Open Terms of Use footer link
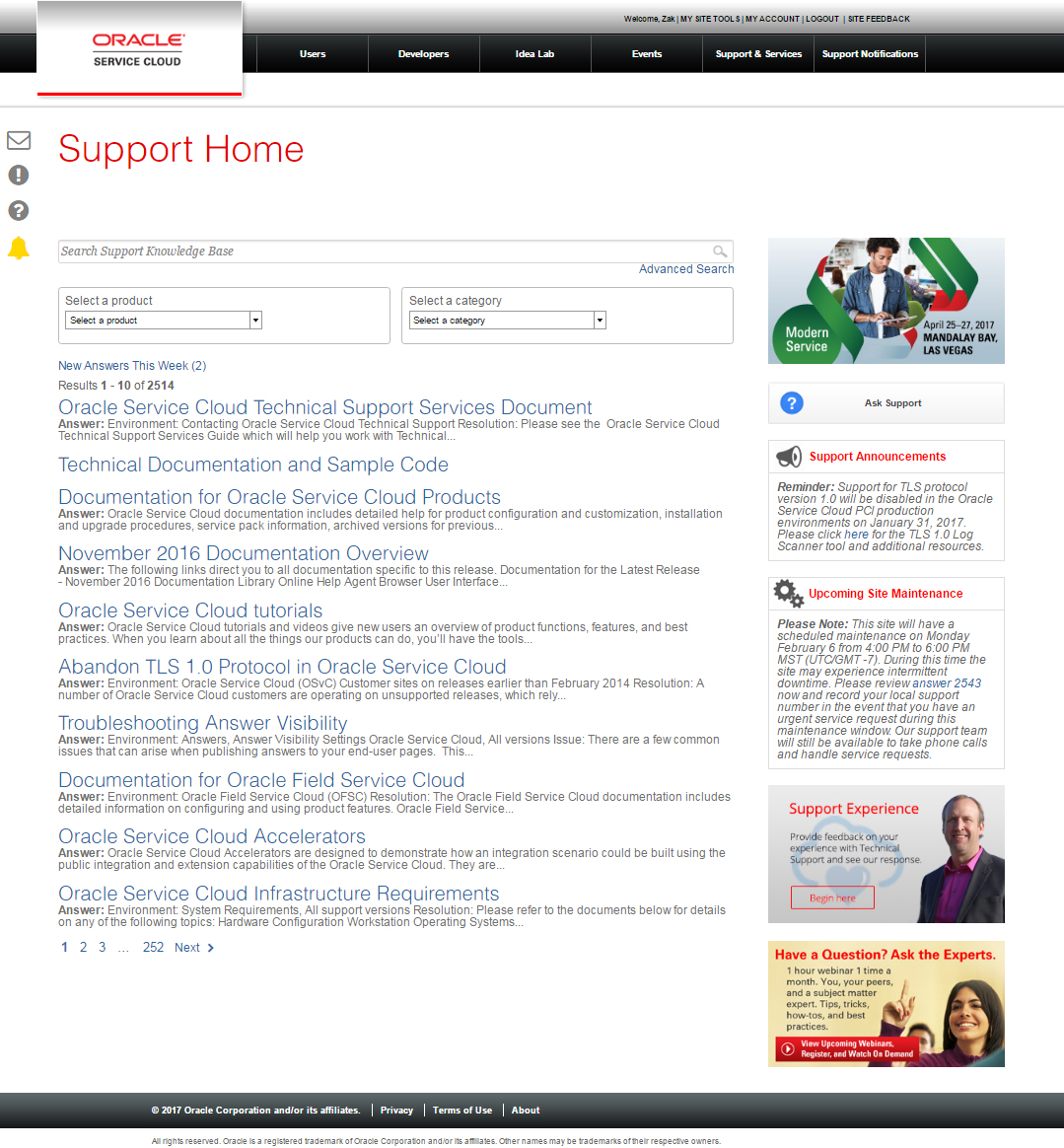The width and height of the screenshot is (1064, 1148). 462,1110
